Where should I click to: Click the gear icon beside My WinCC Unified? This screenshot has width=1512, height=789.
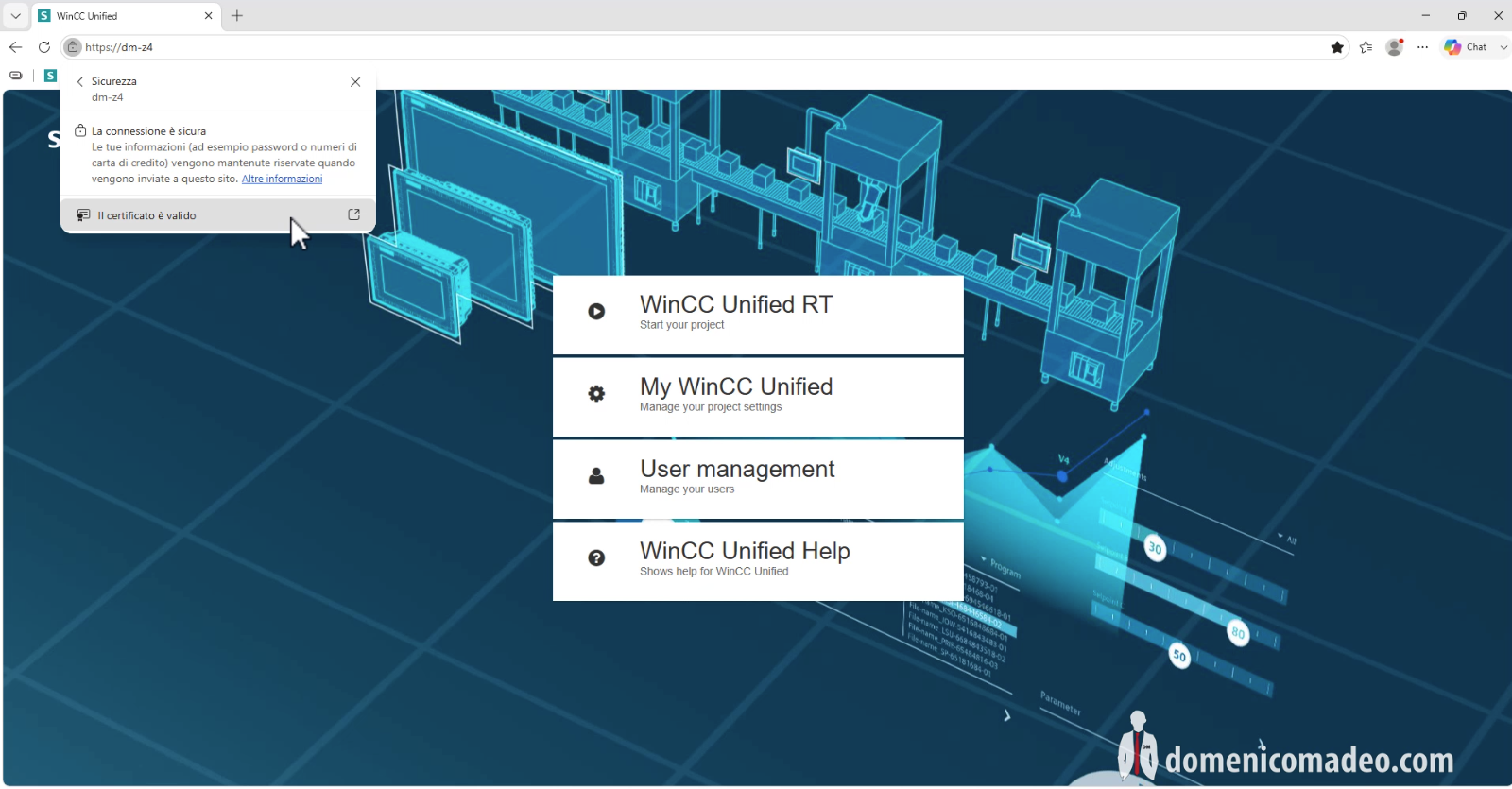[x=596, y=394]
